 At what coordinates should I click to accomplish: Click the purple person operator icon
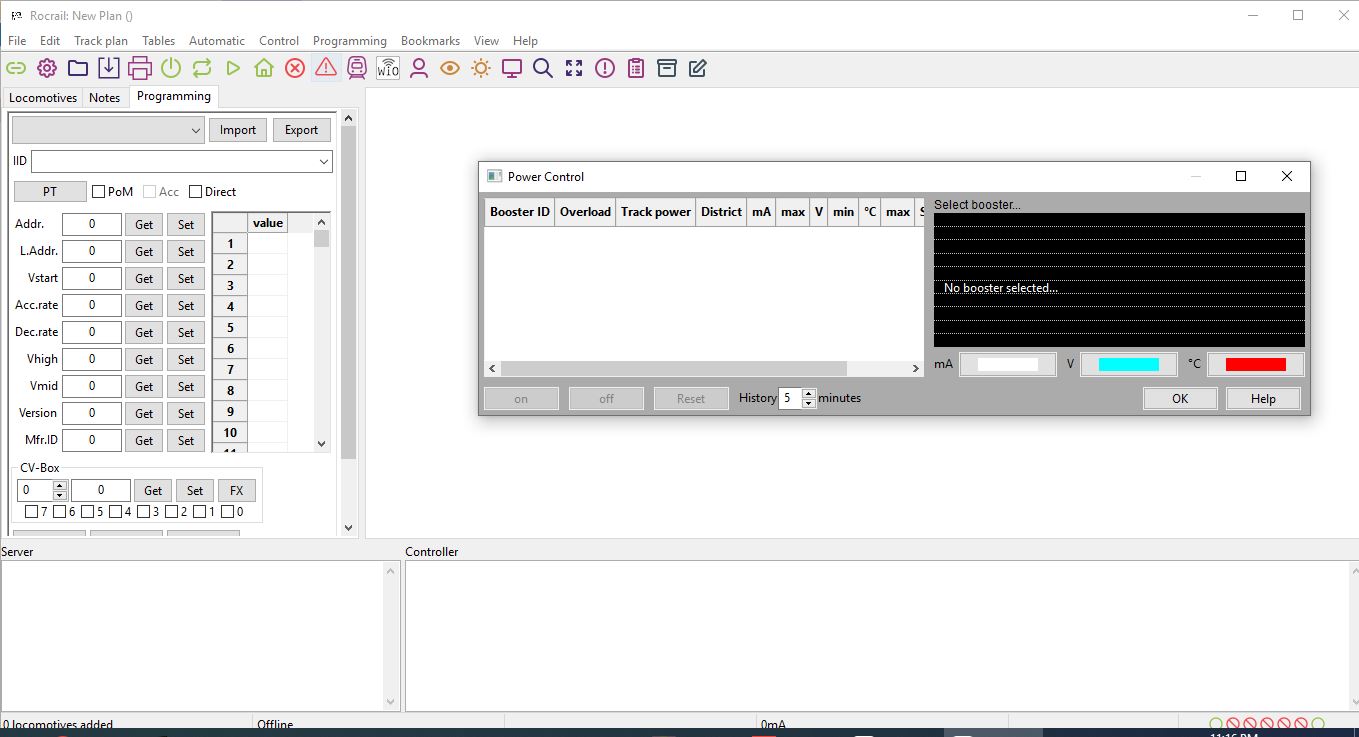(419, 68)
